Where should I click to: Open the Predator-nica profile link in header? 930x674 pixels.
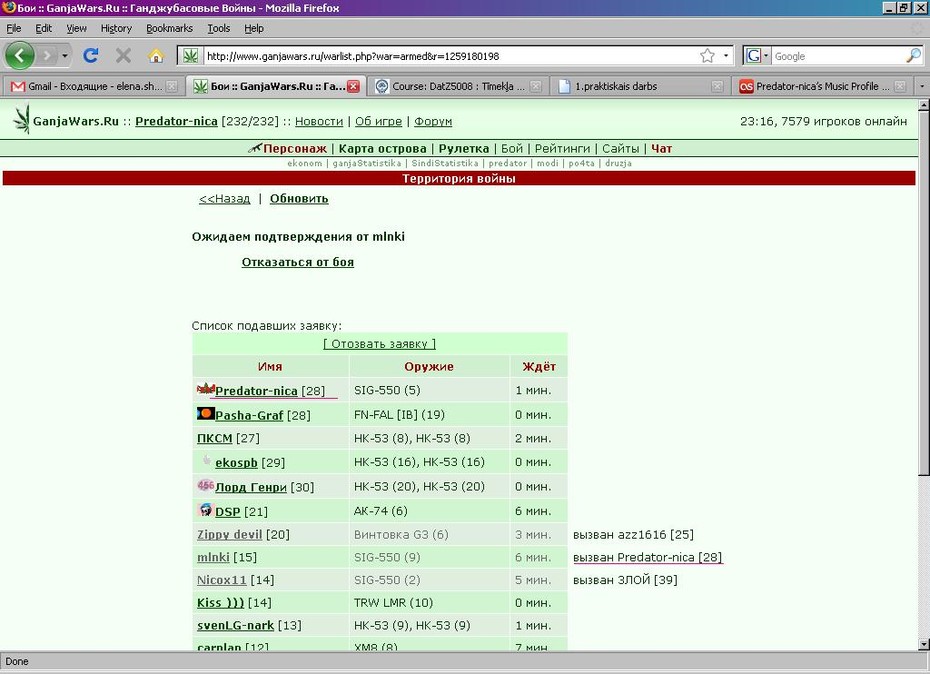tap(176, 121)
